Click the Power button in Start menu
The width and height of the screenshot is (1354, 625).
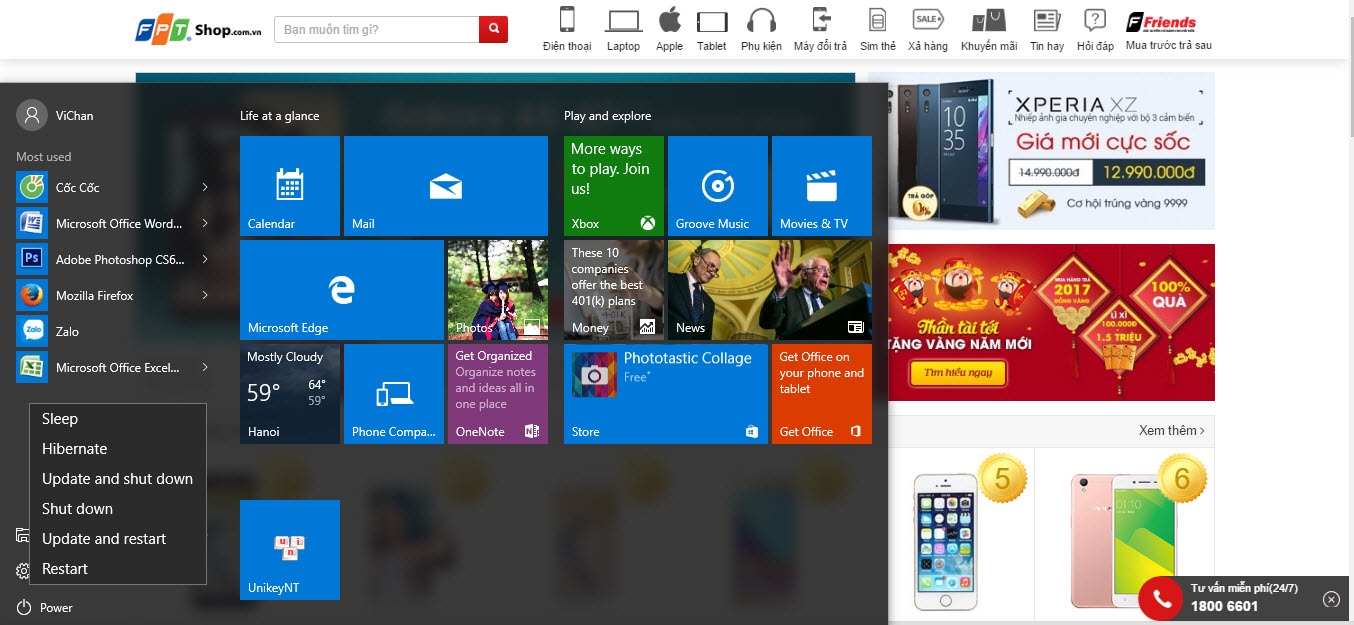[45, 608]
